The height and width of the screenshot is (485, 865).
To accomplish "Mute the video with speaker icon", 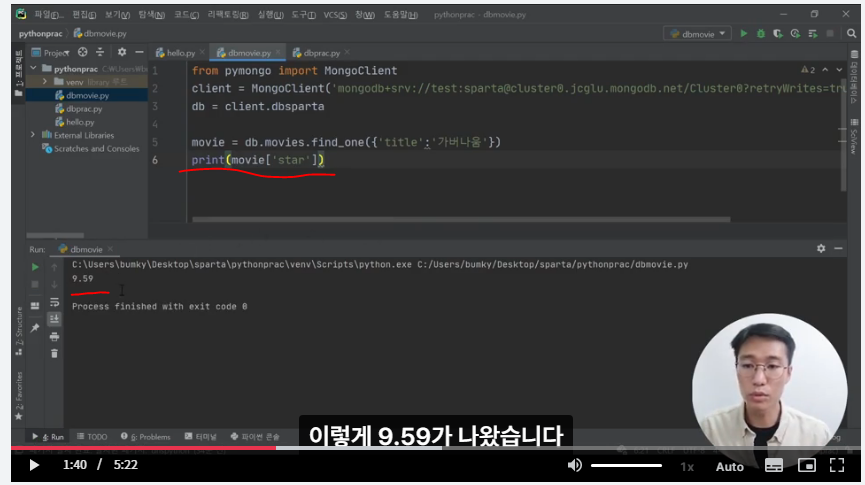I will (x=574, y=466).
